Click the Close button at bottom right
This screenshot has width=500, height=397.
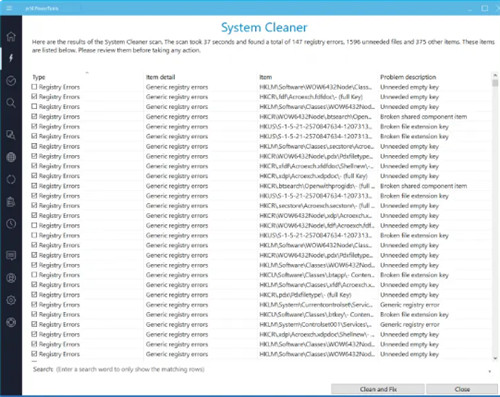(462, 389)
